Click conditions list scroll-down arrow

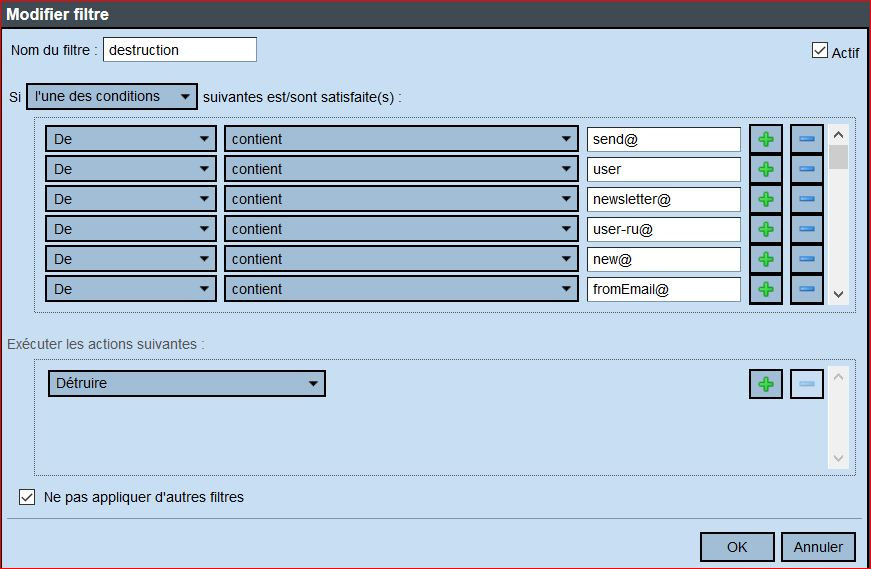coord(838,294)
